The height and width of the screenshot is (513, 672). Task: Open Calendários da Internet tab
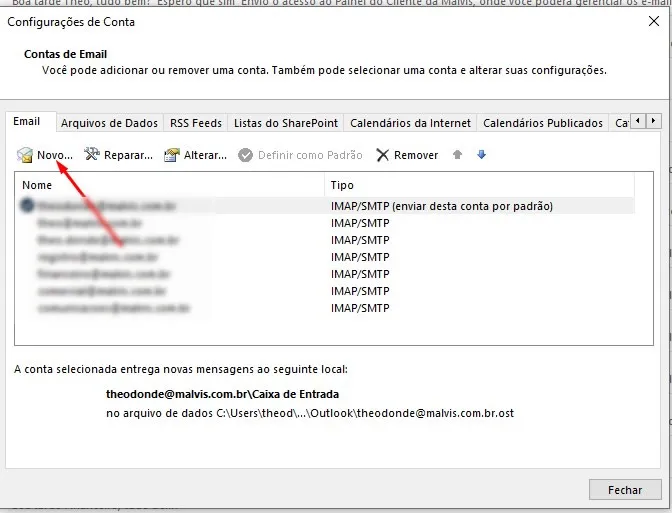point(411,123)
